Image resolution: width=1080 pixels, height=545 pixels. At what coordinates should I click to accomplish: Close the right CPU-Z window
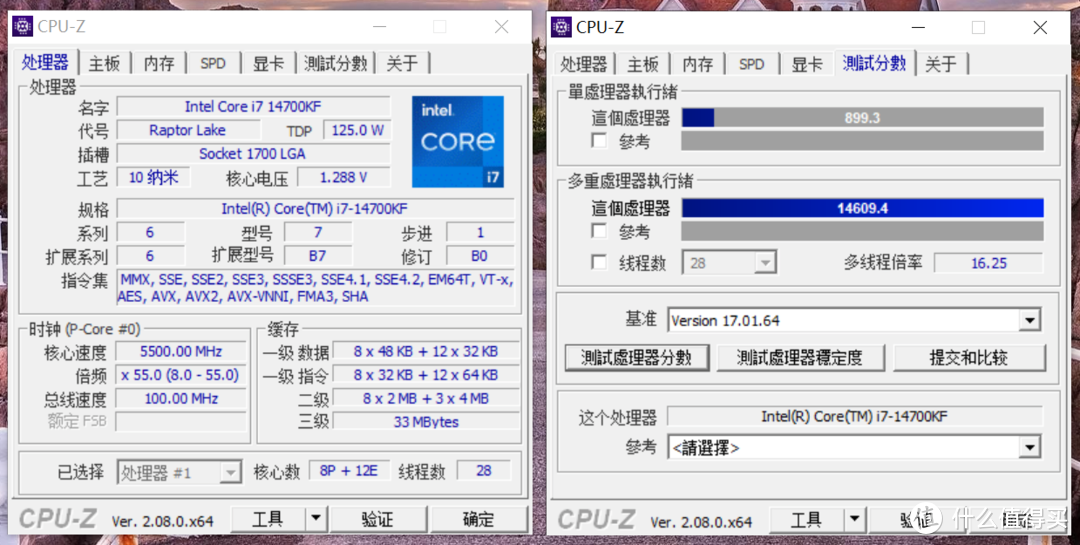(1040, 27)
